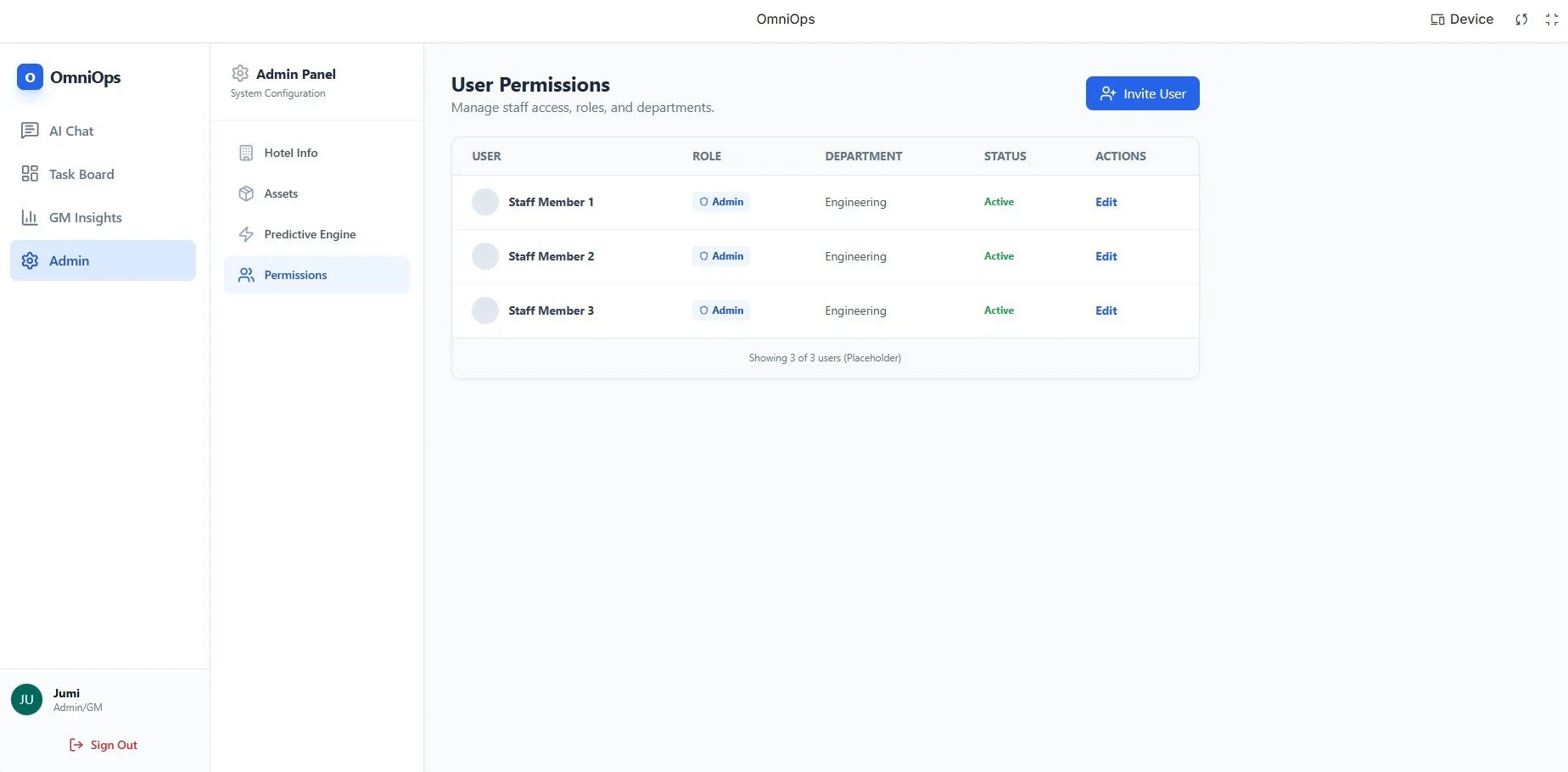Click the OmniOps logo icon

30,77
